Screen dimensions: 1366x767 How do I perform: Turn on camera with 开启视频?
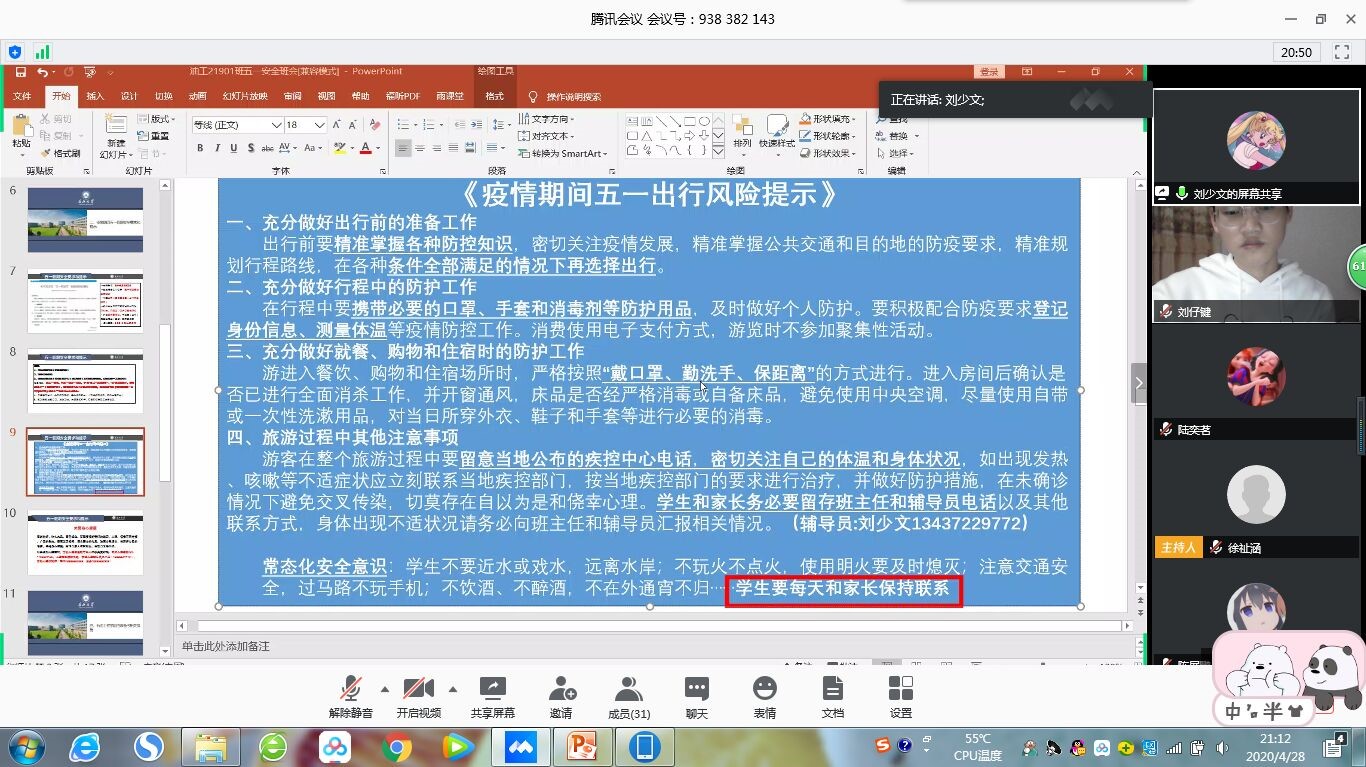pos(418,696)
